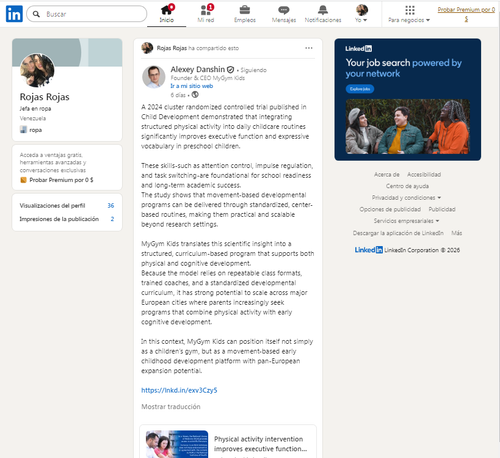Viewport: 500px width, 458px height.
Task: Open Mi red network icon
Action: [x=206, y=10]
